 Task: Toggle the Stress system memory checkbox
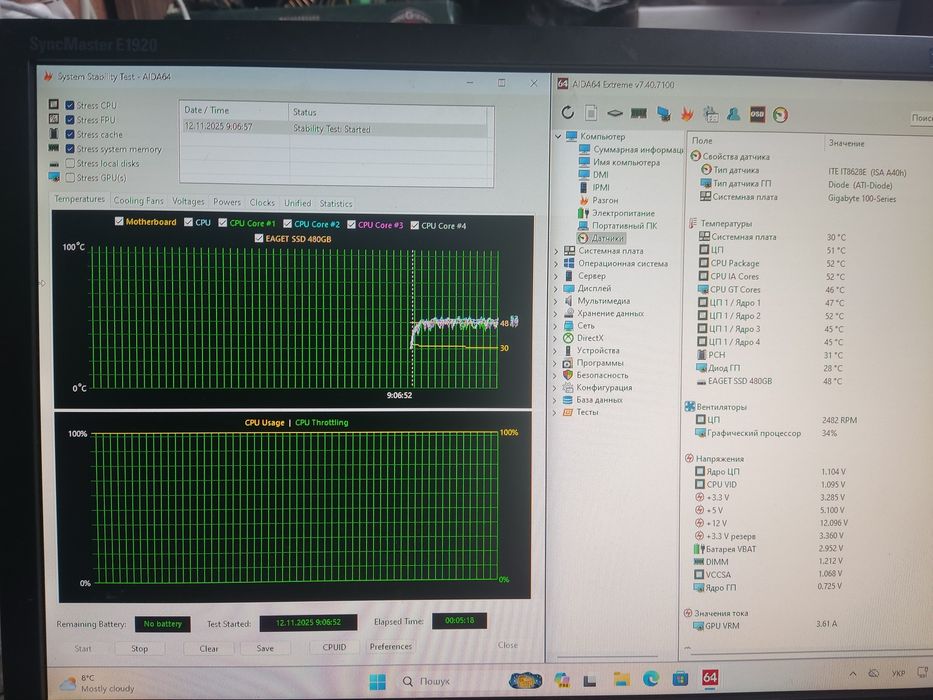pyautogui.click(x=70, y=149)
